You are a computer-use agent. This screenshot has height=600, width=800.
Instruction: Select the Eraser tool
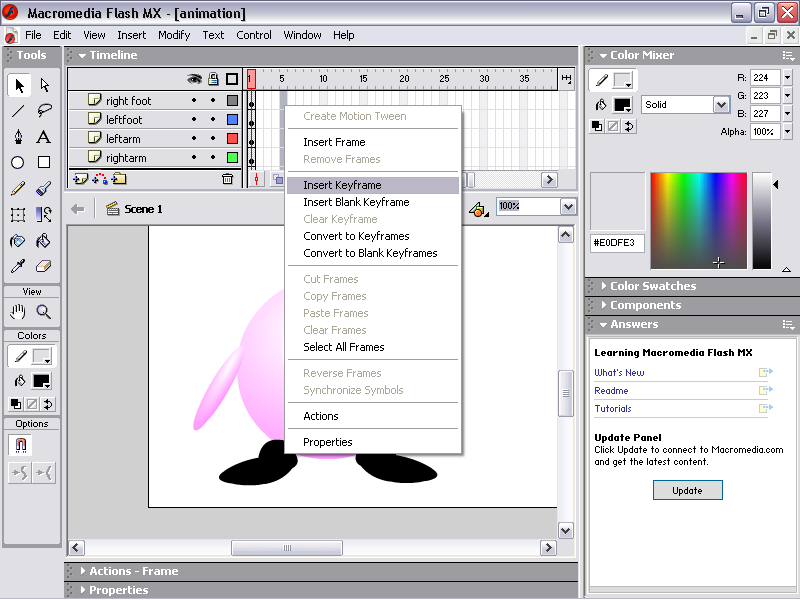(44, 267)
